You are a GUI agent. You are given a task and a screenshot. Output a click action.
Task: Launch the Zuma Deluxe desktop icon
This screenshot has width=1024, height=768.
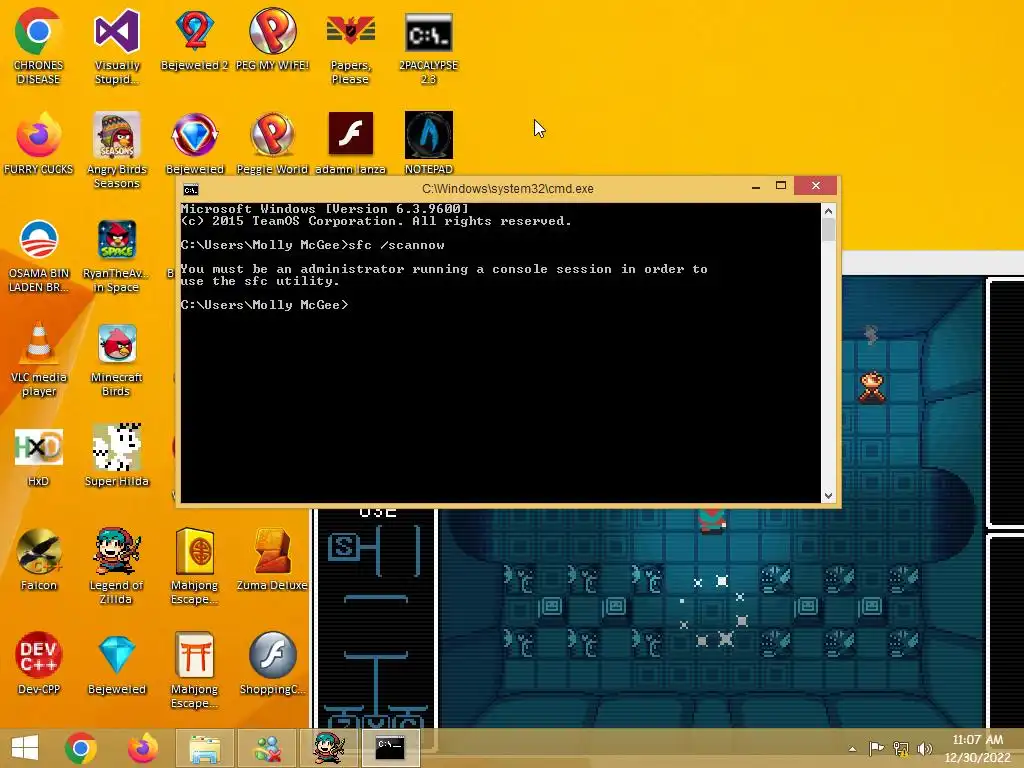tap(272, 559)
